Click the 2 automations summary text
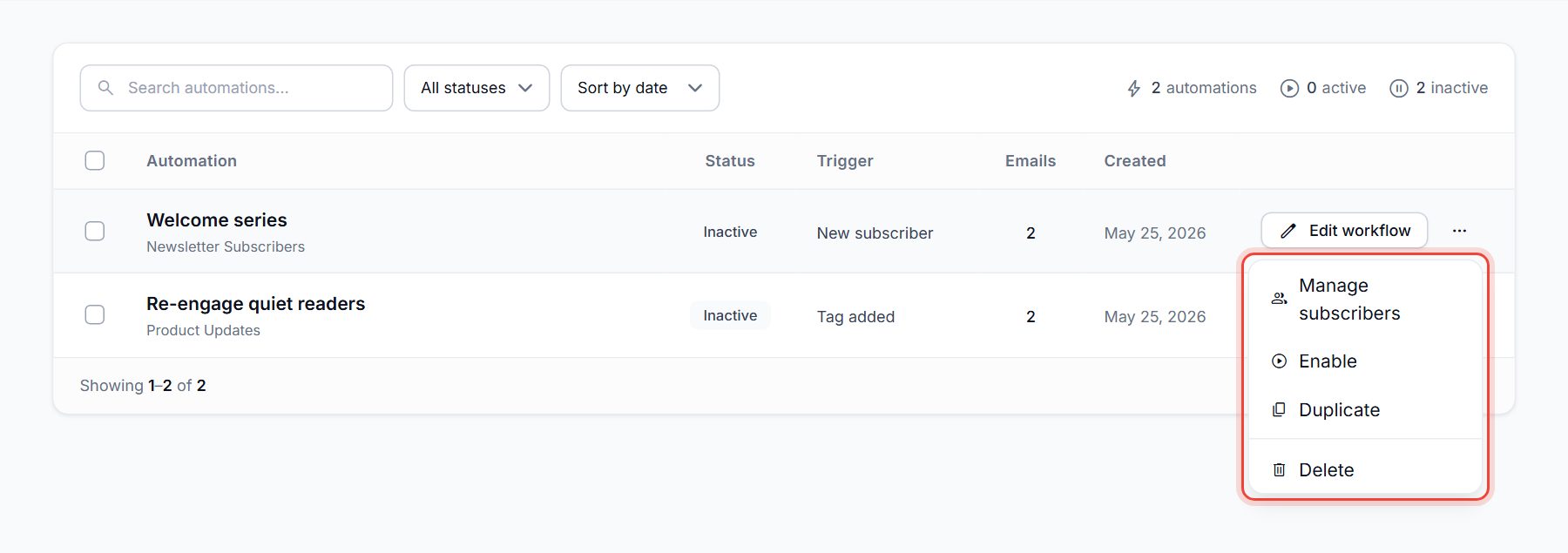 1203,88
